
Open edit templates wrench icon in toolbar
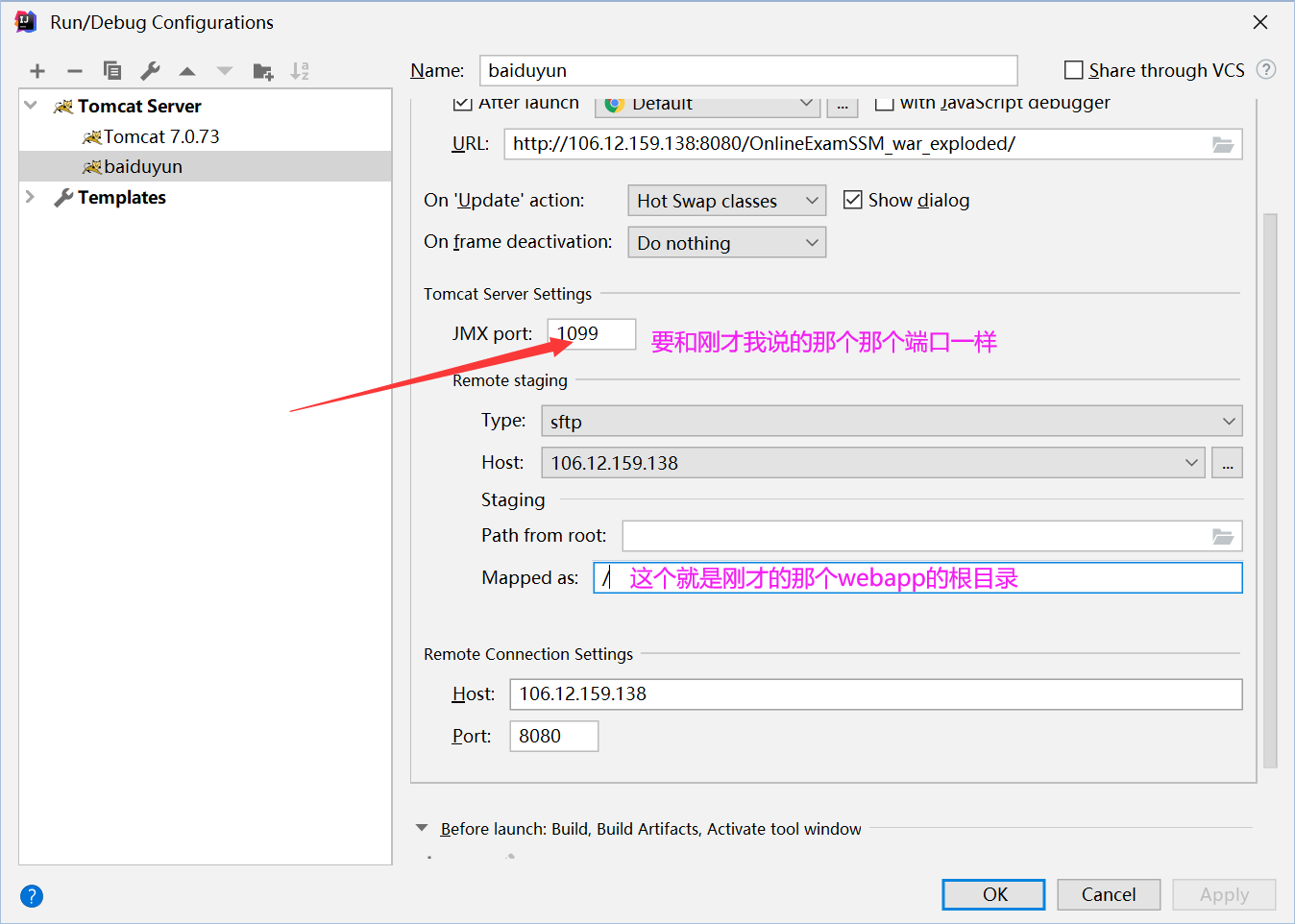coord(150,71)
